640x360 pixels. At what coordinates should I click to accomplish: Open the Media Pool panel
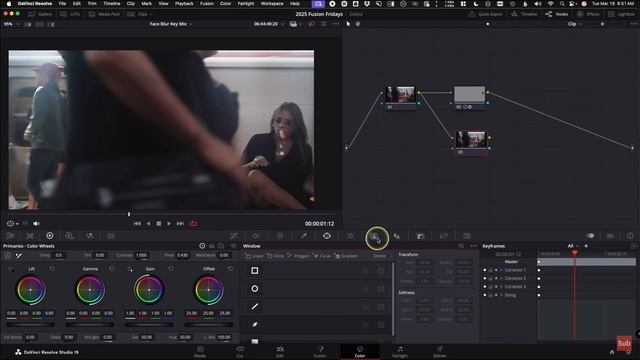point(104,14)
